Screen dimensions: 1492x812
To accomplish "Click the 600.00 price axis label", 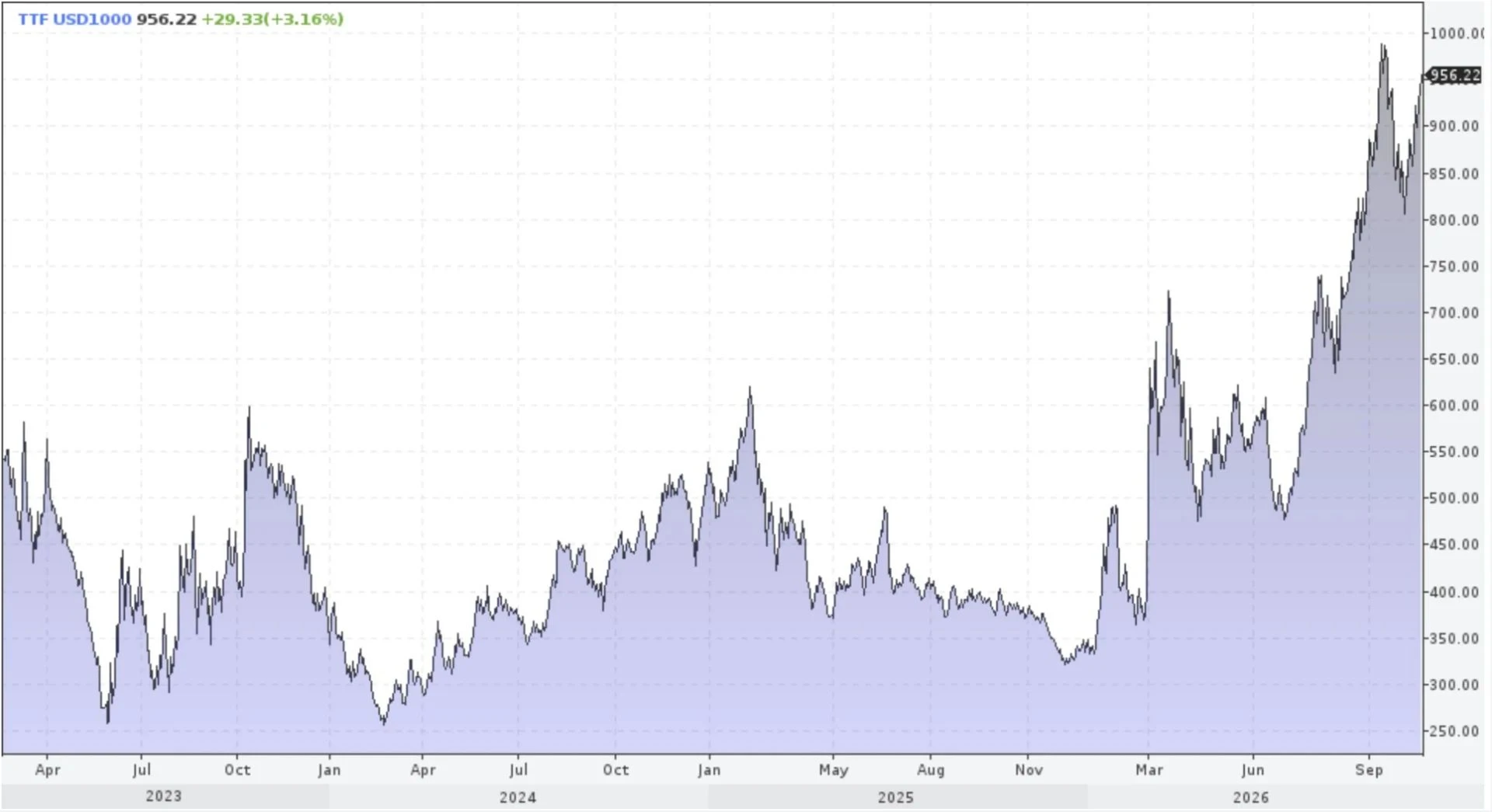I will 1455,406.
